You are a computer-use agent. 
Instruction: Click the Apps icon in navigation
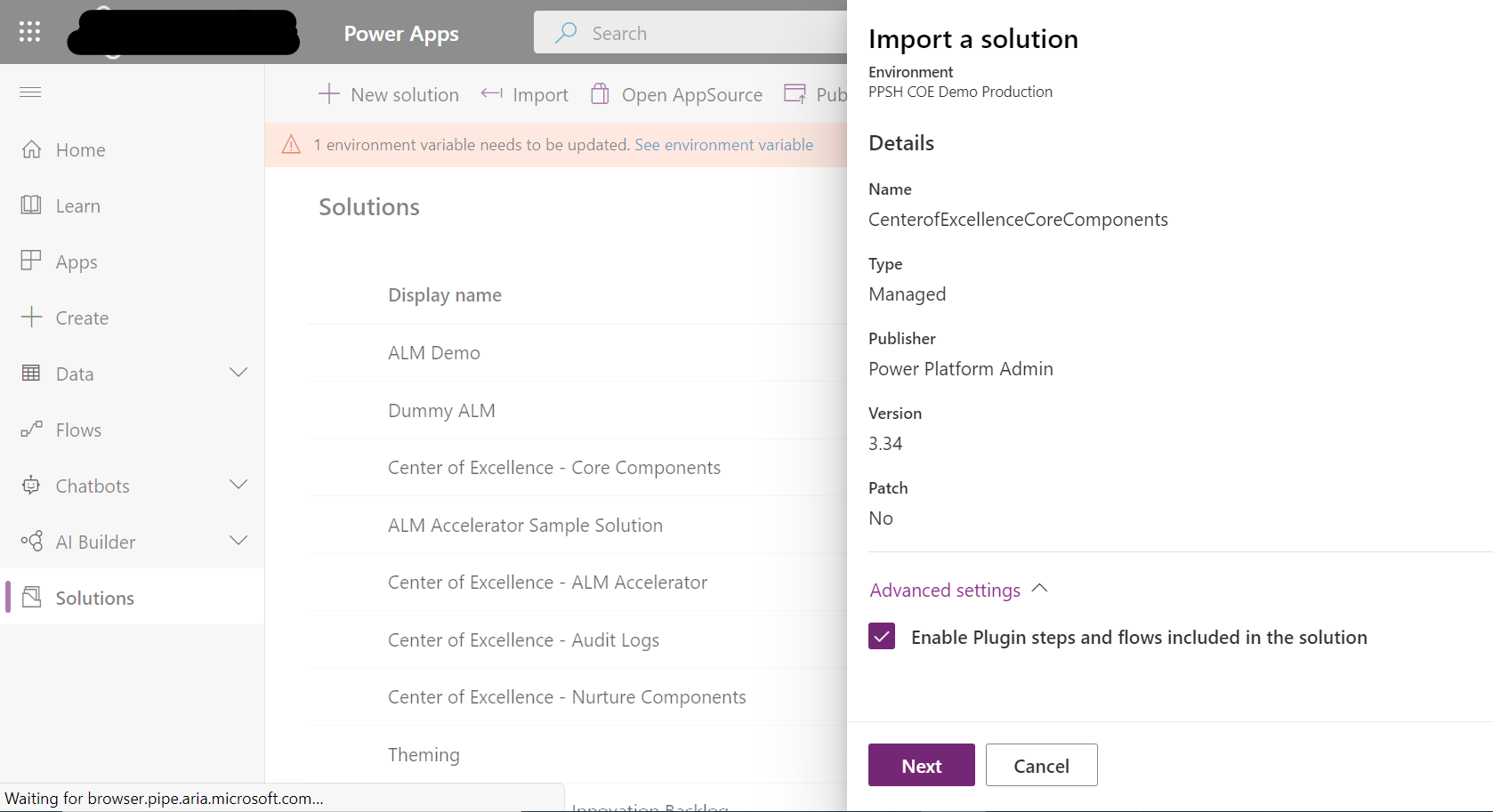pyautogui.click(x=31, y=261)
